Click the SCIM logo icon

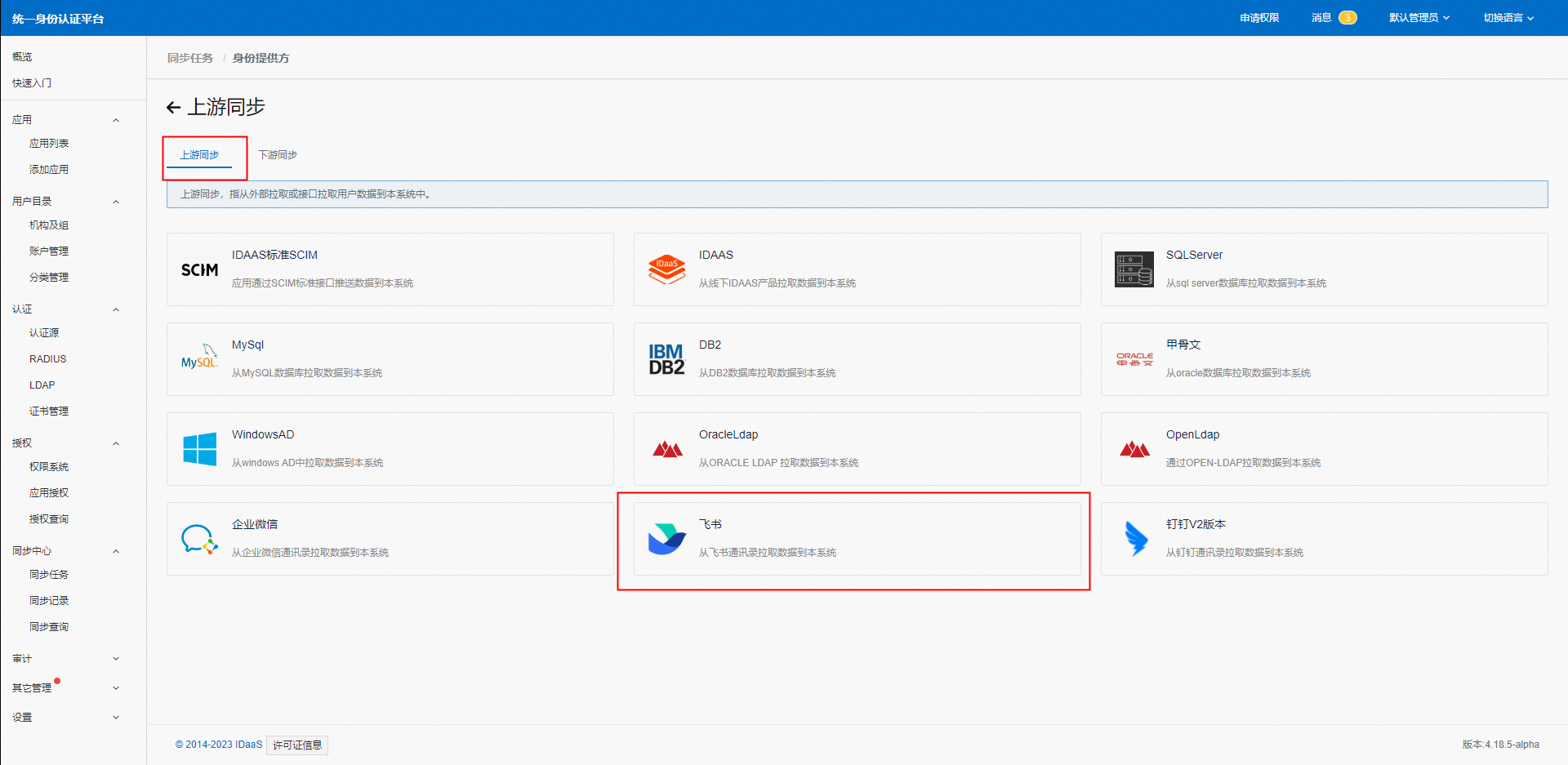coord(199,269)
